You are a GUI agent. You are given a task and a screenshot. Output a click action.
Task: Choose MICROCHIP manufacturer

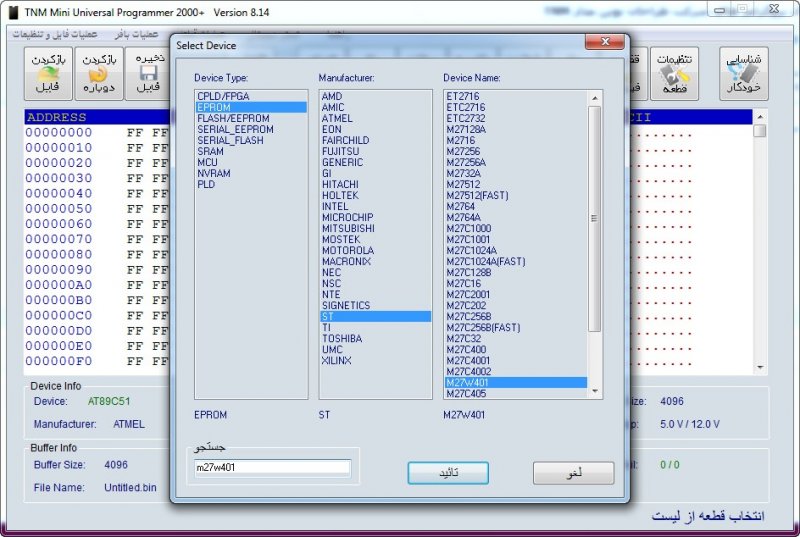tap(376, 217)
